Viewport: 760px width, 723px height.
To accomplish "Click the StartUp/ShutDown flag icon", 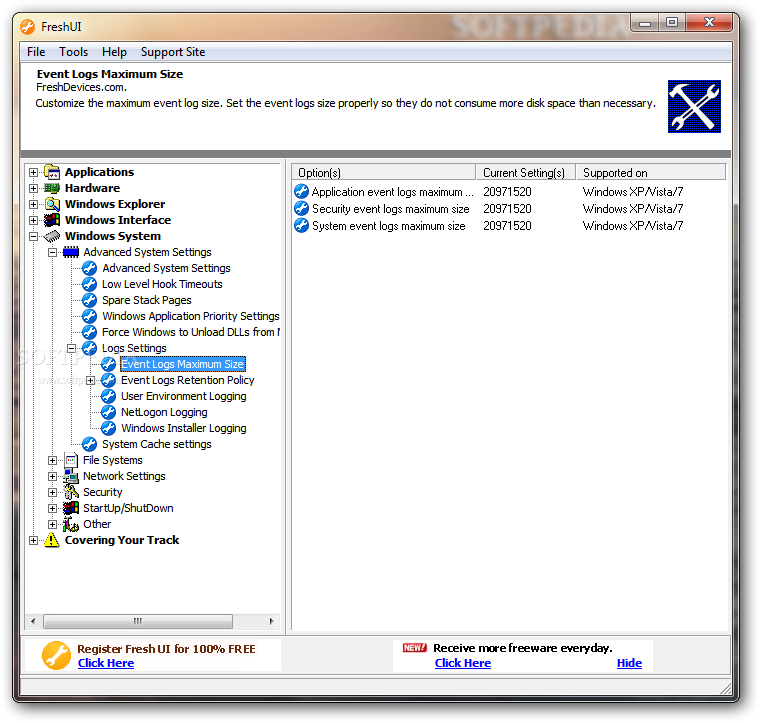I will [x=71, y=508].
